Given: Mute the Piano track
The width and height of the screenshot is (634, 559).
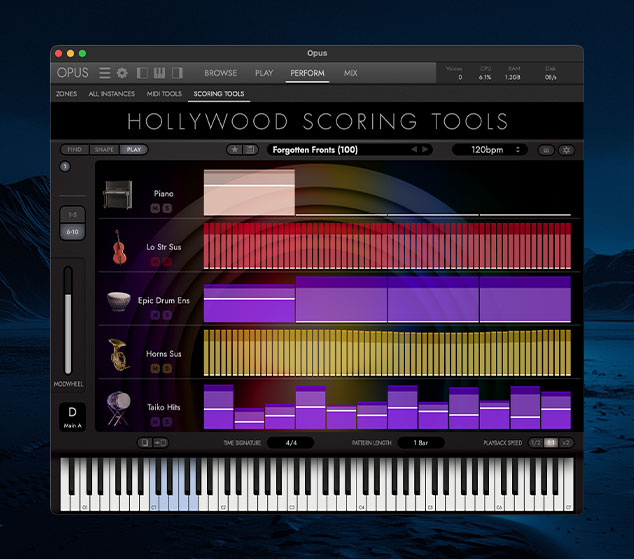Looking at the screenshot, I should point(155,208).
